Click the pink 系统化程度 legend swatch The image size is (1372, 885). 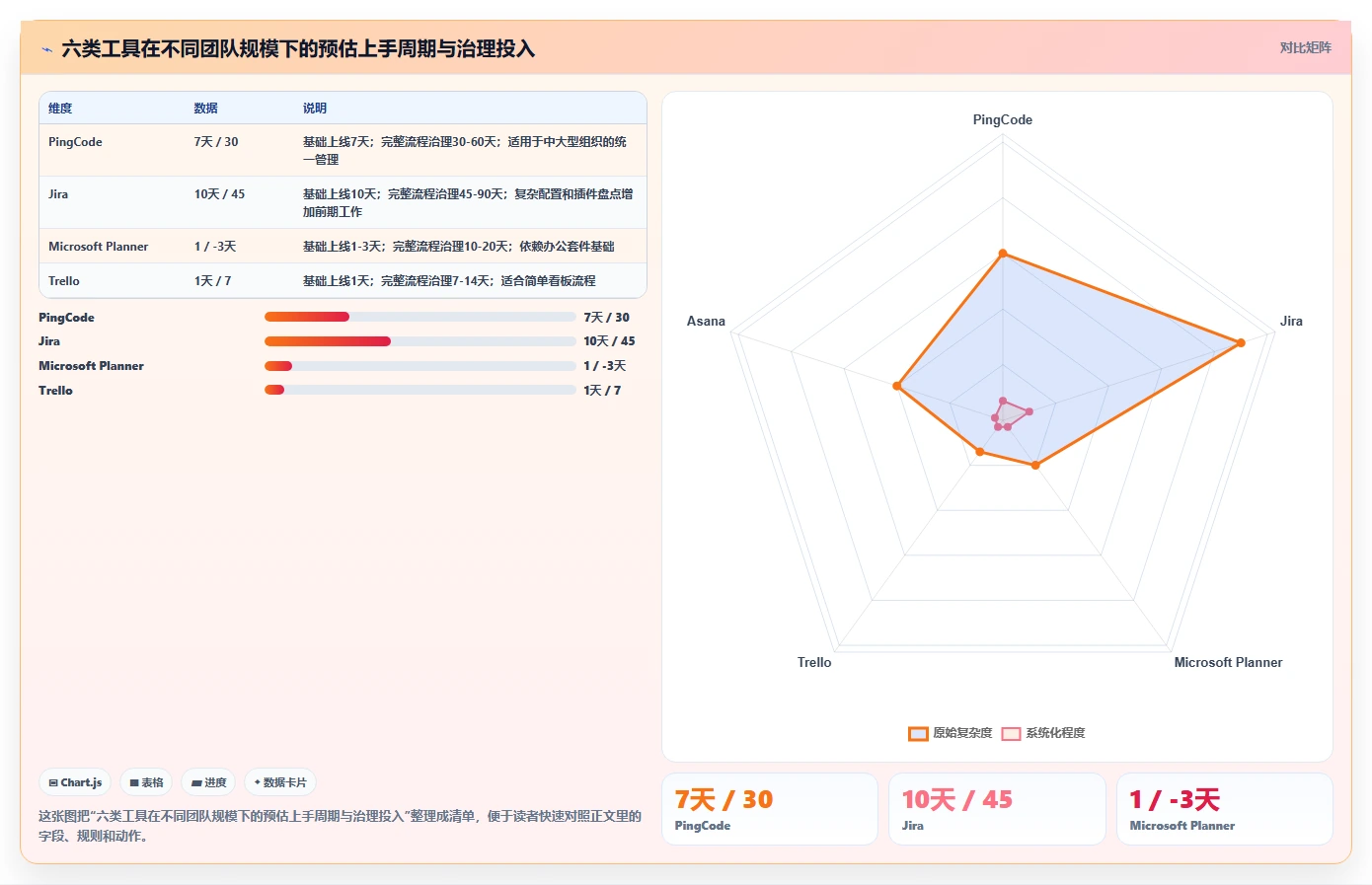point(1011,733)
